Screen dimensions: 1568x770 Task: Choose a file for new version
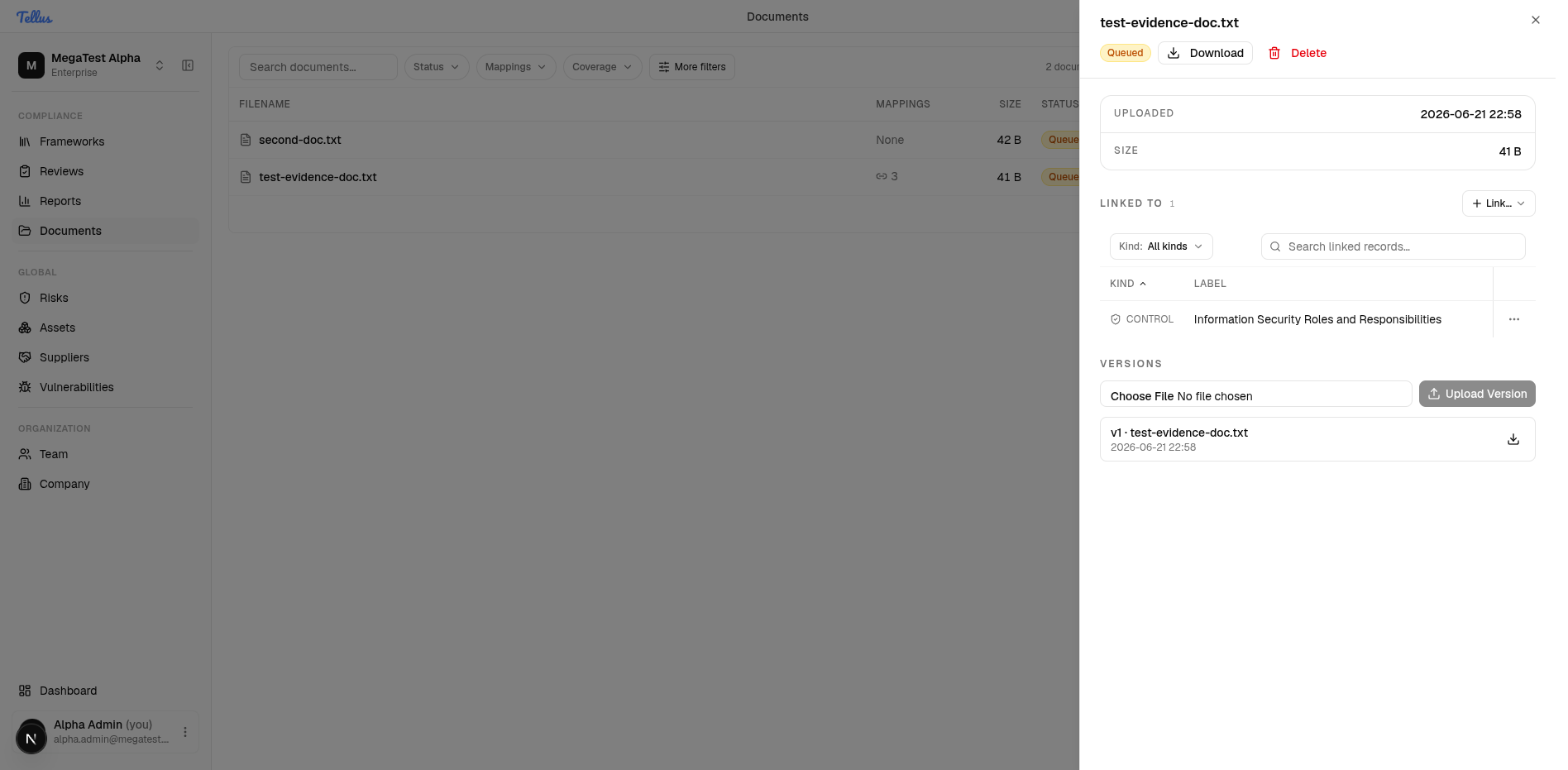[1255, 394]
